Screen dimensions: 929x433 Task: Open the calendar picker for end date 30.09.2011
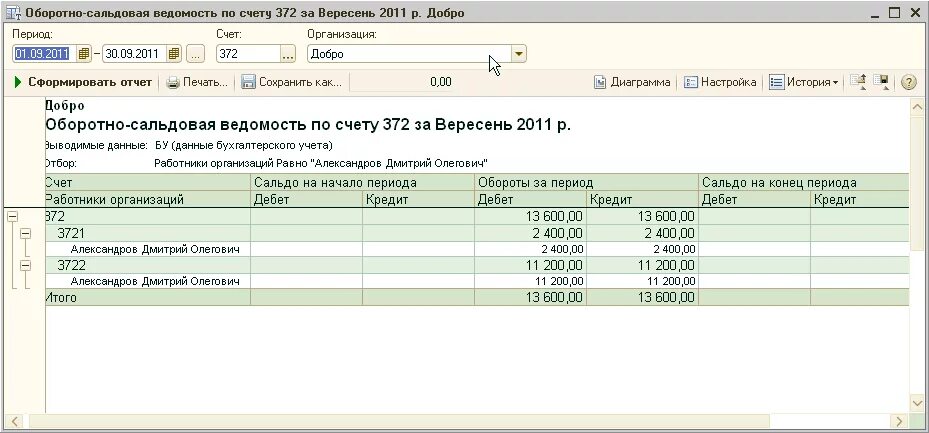[174, 54]
